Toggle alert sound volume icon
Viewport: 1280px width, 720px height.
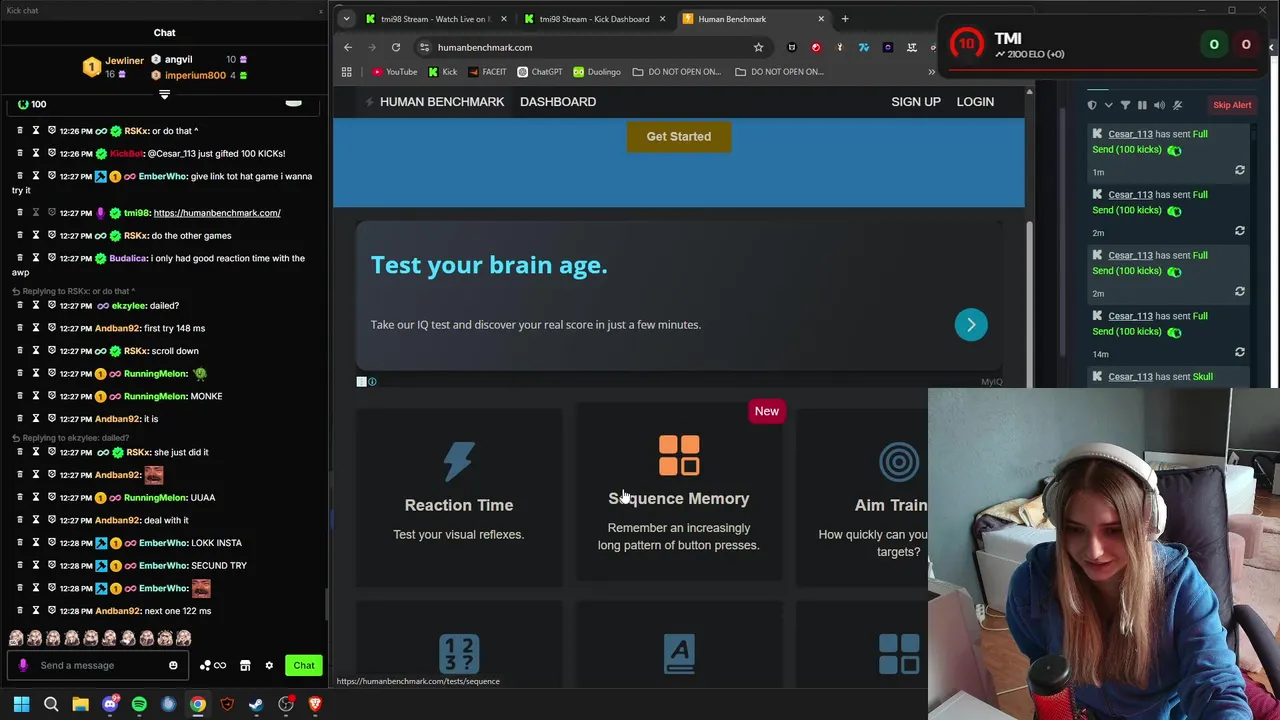click(x=1159, y=105)
